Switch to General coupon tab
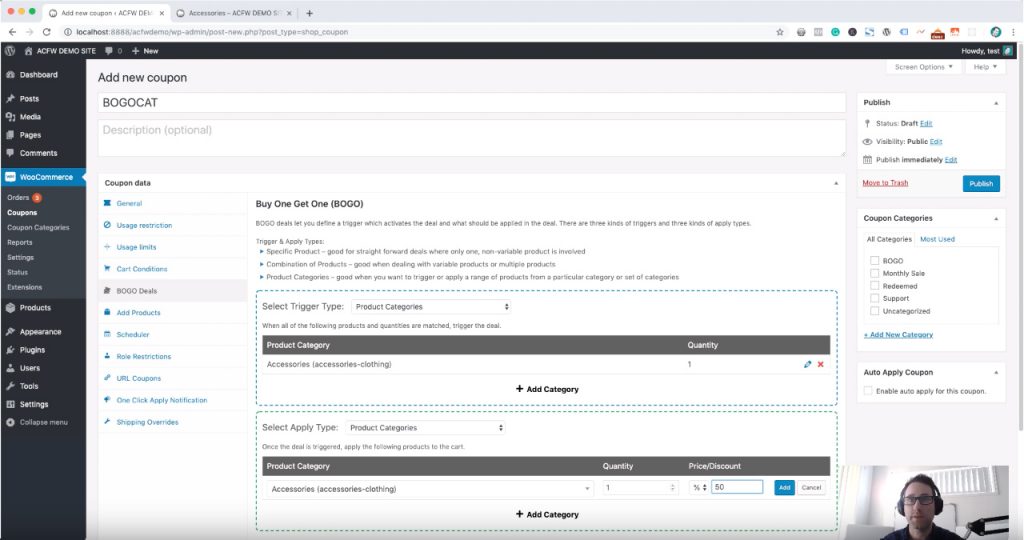This screenshot has width=1024, height=540. (129, 203)
